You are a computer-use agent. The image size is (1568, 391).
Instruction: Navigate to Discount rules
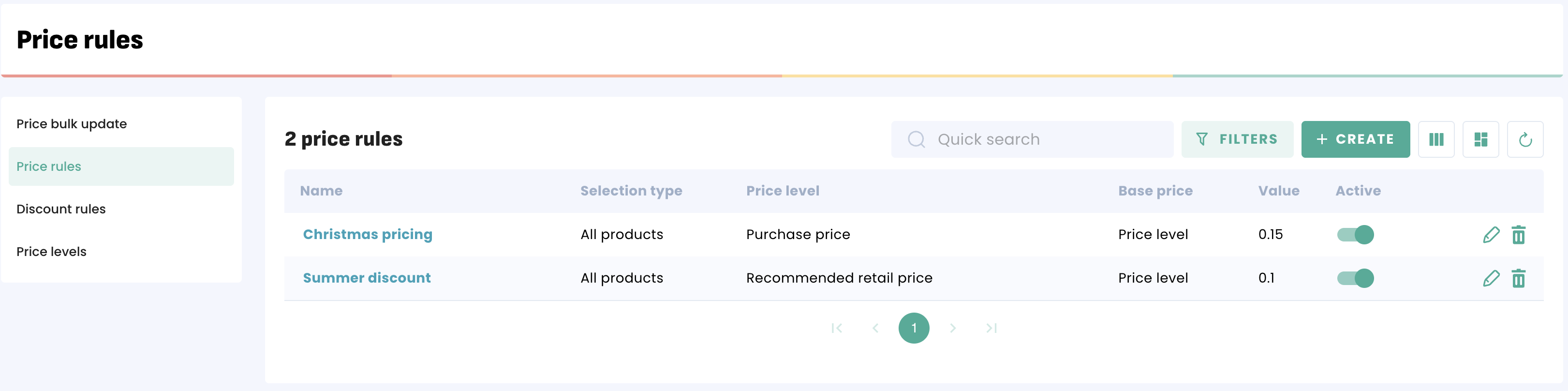(x=61, y=209)
